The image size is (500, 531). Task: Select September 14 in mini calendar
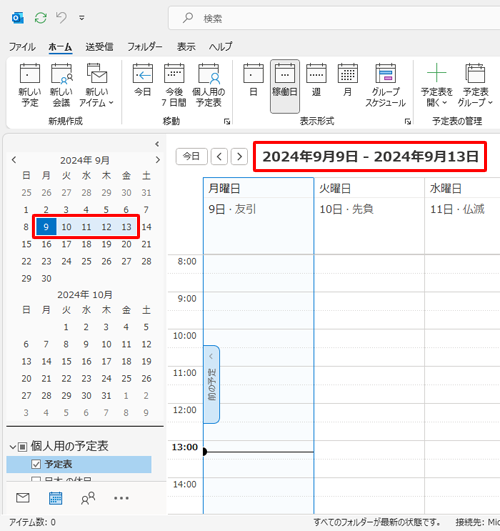pyautogui.click(x=146, y=227)
